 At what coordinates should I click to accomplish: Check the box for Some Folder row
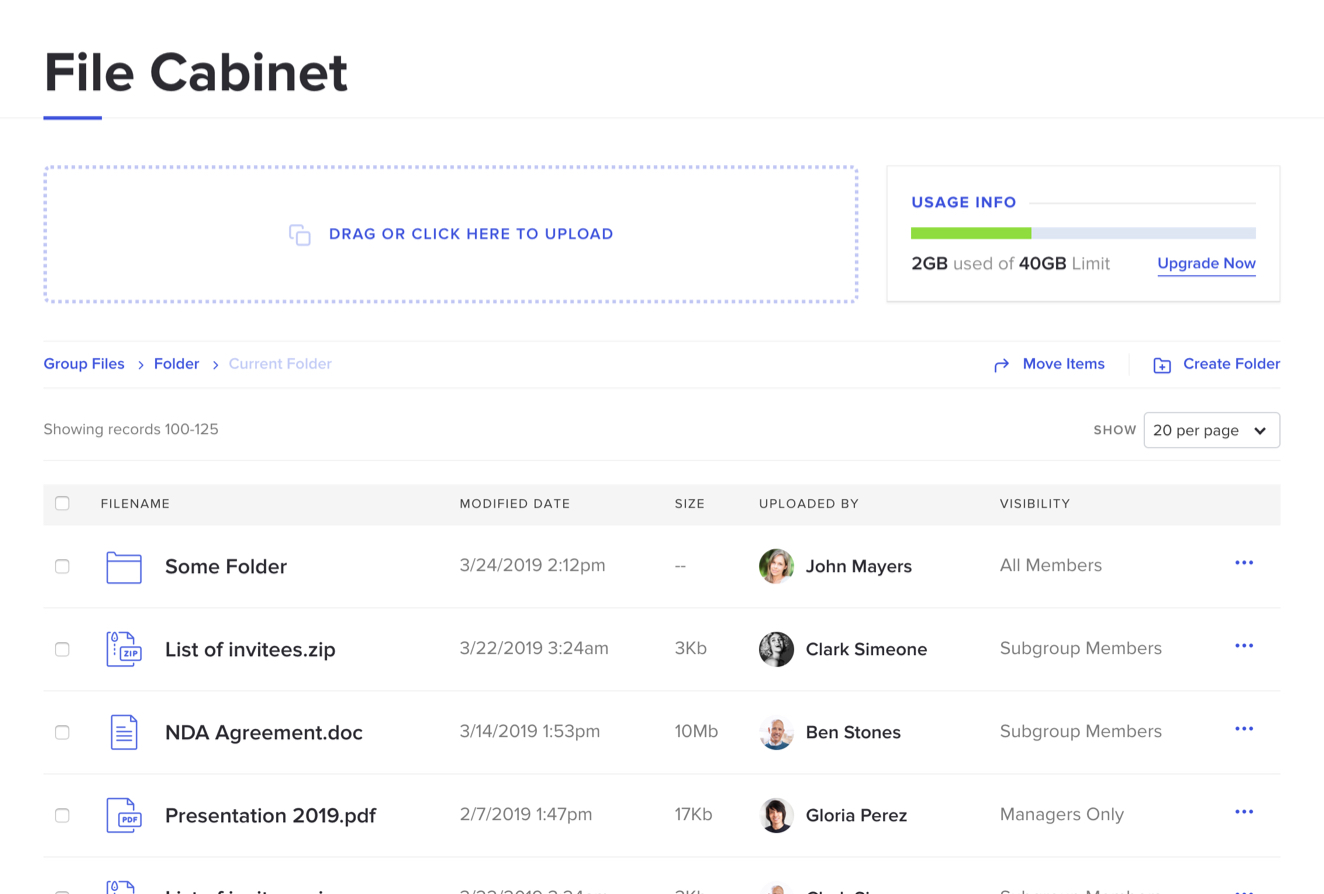pos(62,566)
